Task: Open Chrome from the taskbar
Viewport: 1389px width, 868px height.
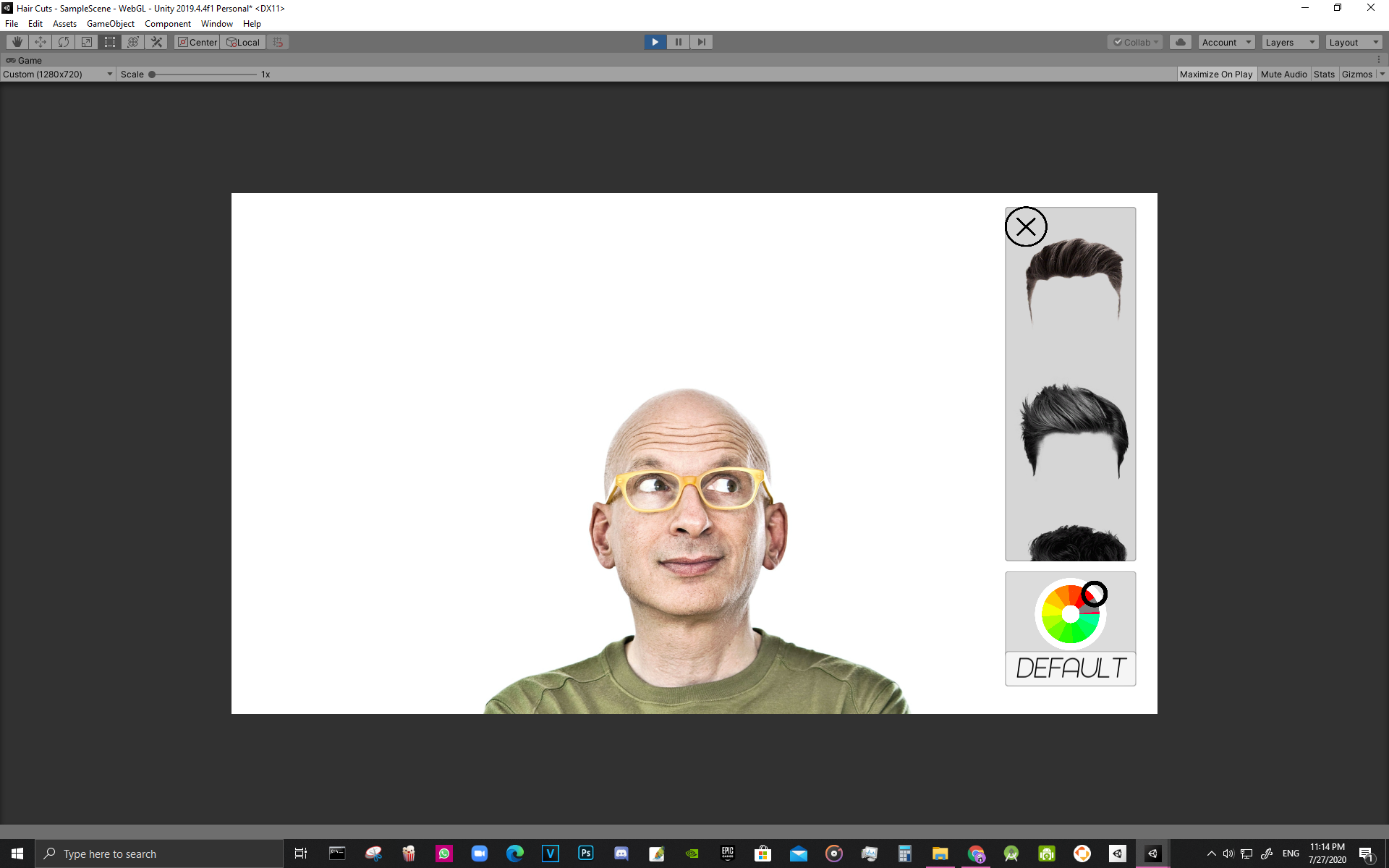Action: click(975, 854)
